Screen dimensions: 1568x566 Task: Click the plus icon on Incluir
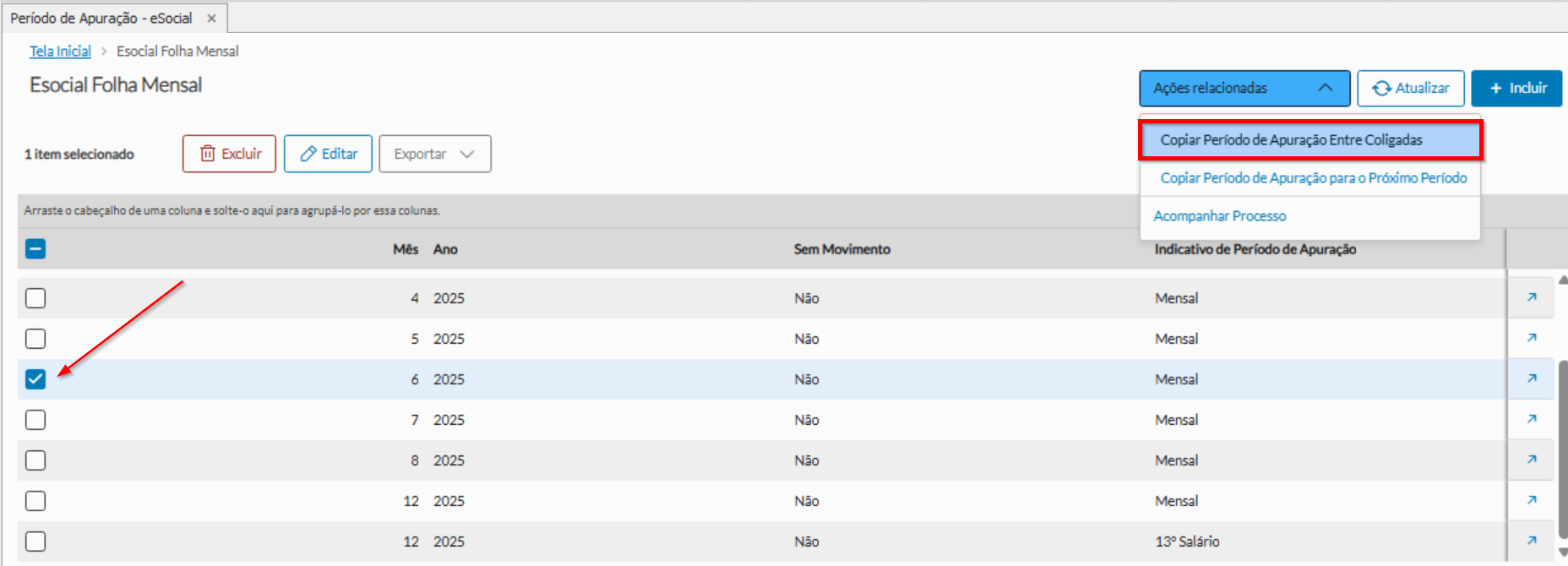[1495, 89]
